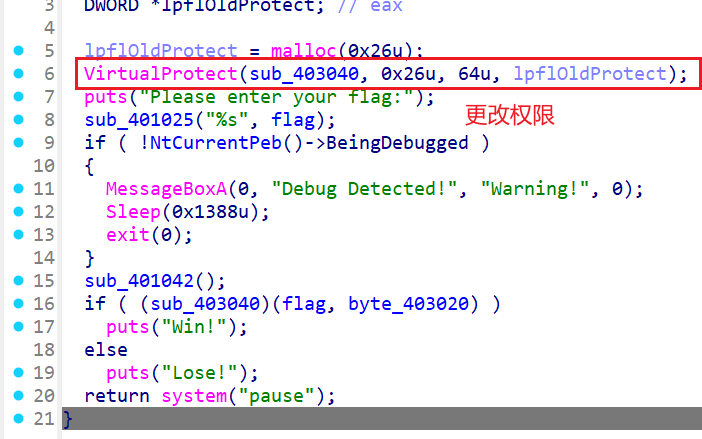The width and height of the screenshot is (702, 439).
Task: Toggle the breakpoint dot on line 12
Action: [x=18, y=211]
